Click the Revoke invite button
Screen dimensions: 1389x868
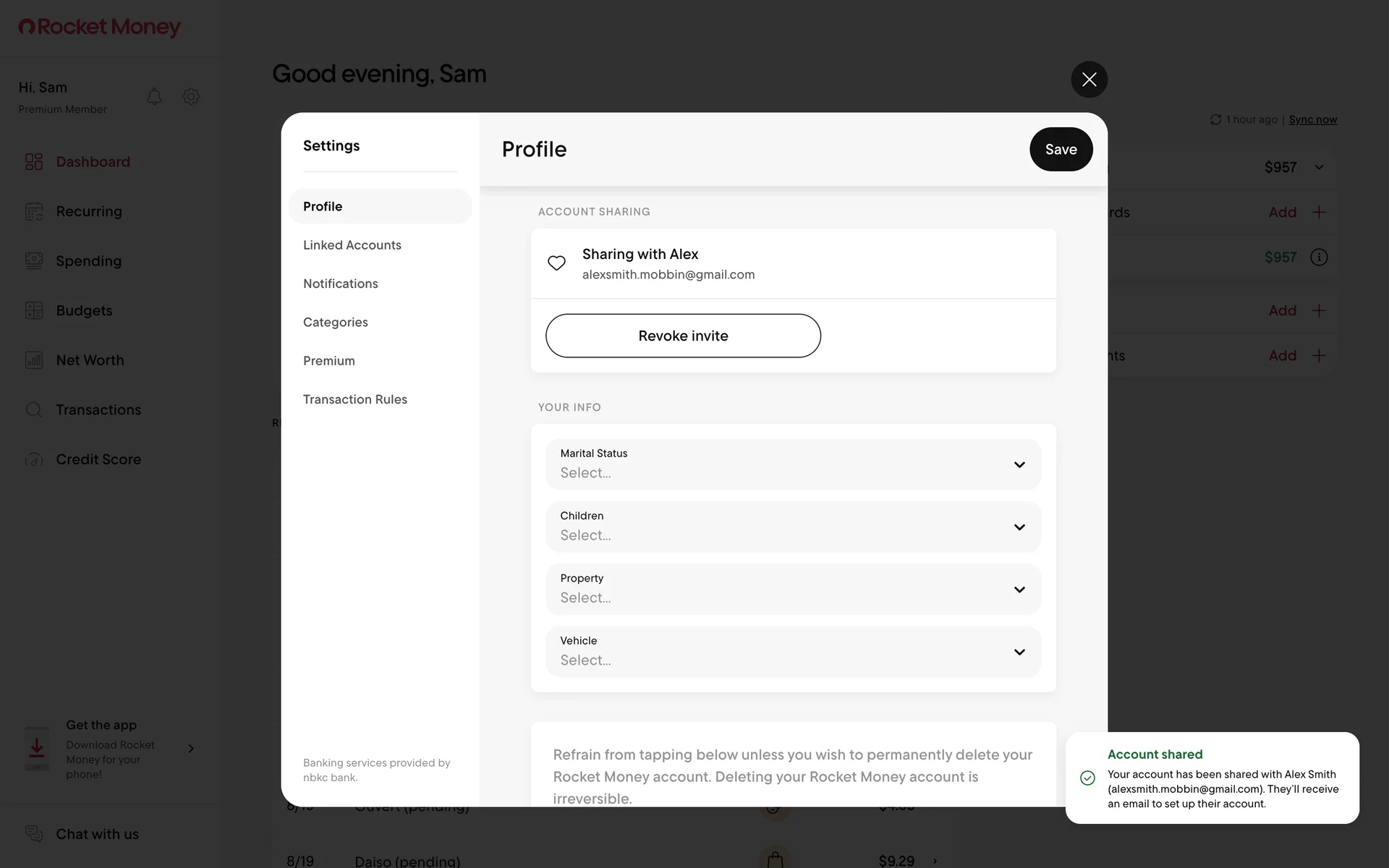(x=683, y=336)
